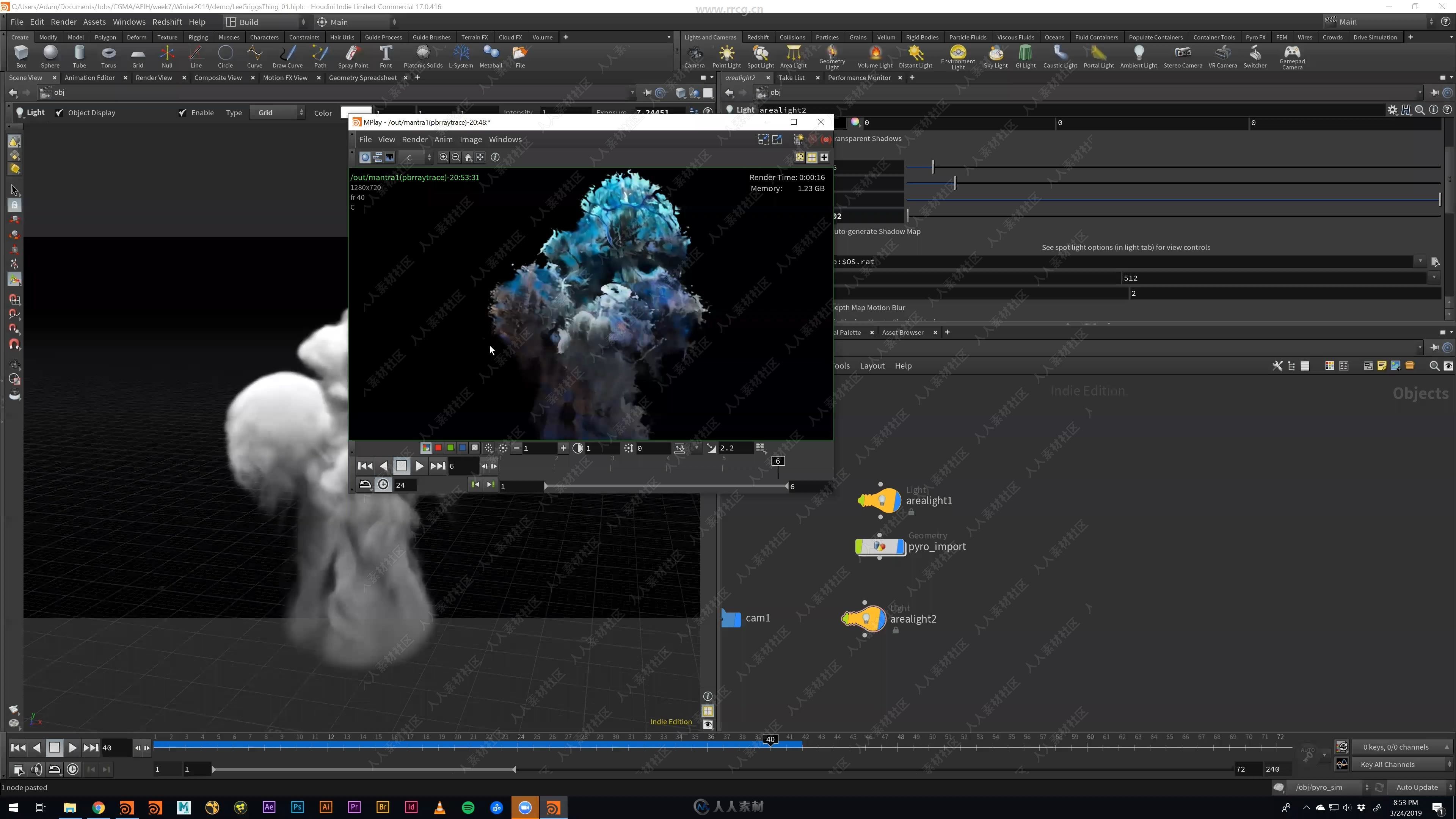The image size is (1456, 819).
Task: Drag the timeline playhead at frame 40
Action: 770,740
